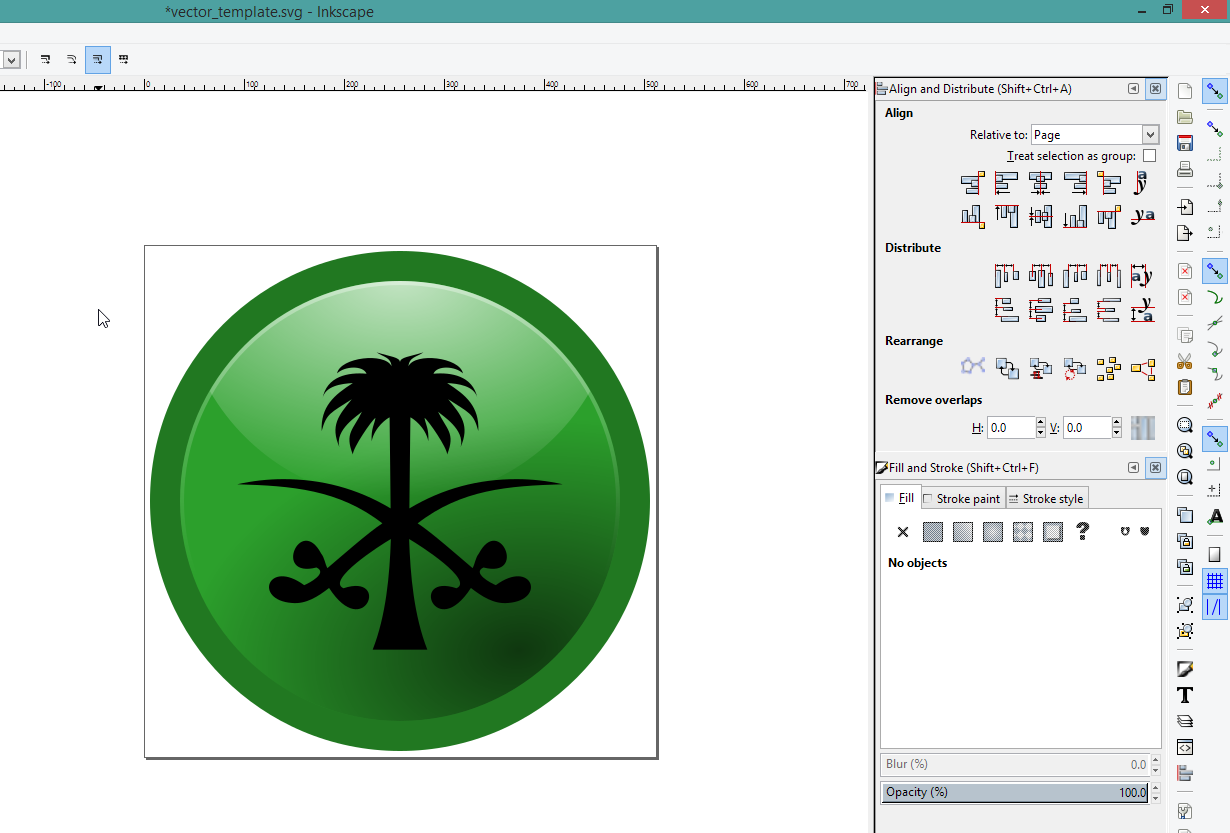The image size is (1230, 833).
Task: Switch to the Stroke style tab
Action: click(1046, 498)
